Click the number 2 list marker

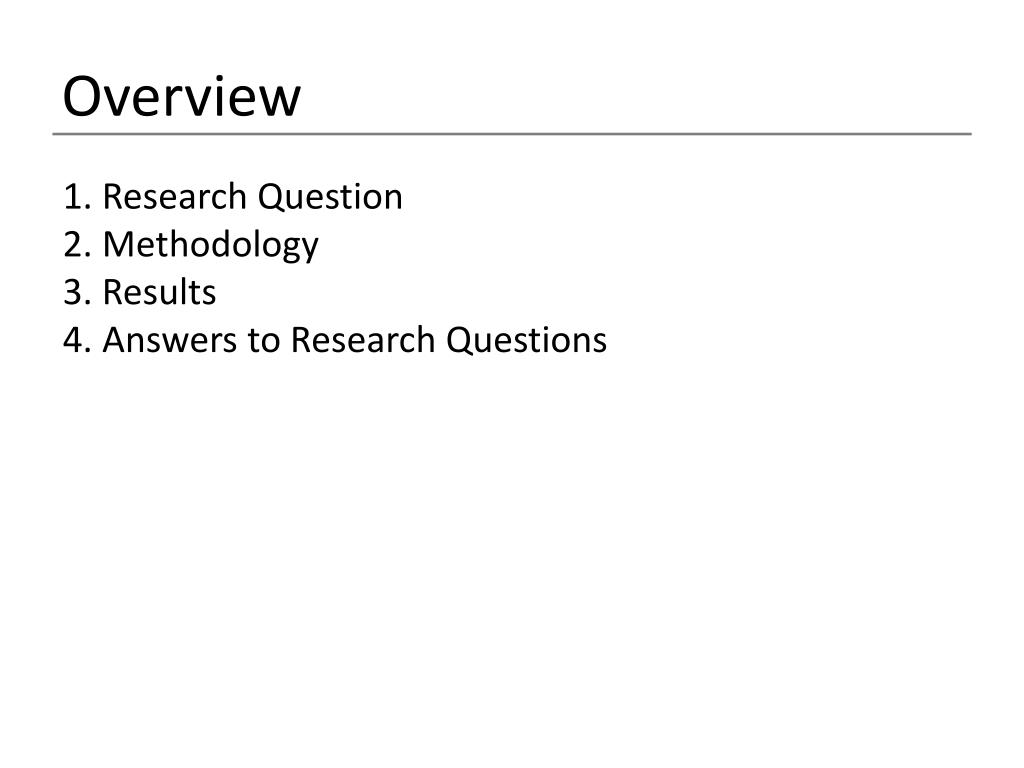pos(76,244)
